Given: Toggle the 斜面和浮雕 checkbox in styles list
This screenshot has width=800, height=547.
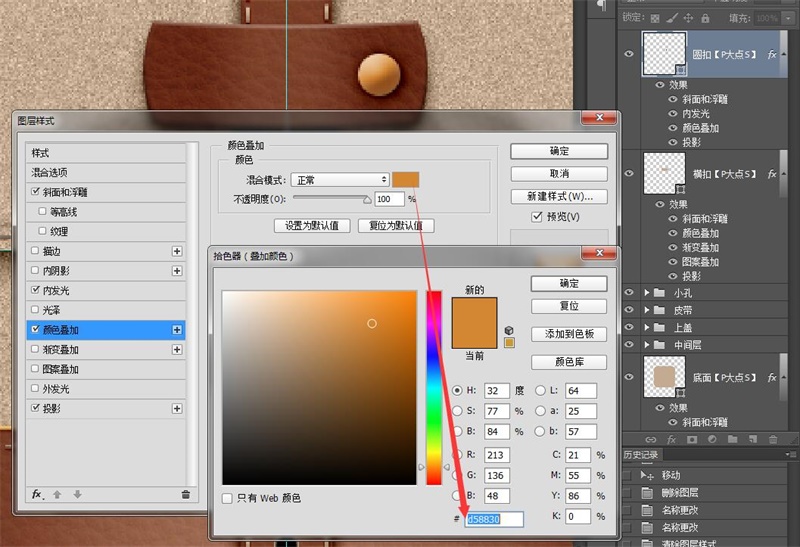Looking at the screenshot, I should (x=35, y=191).
